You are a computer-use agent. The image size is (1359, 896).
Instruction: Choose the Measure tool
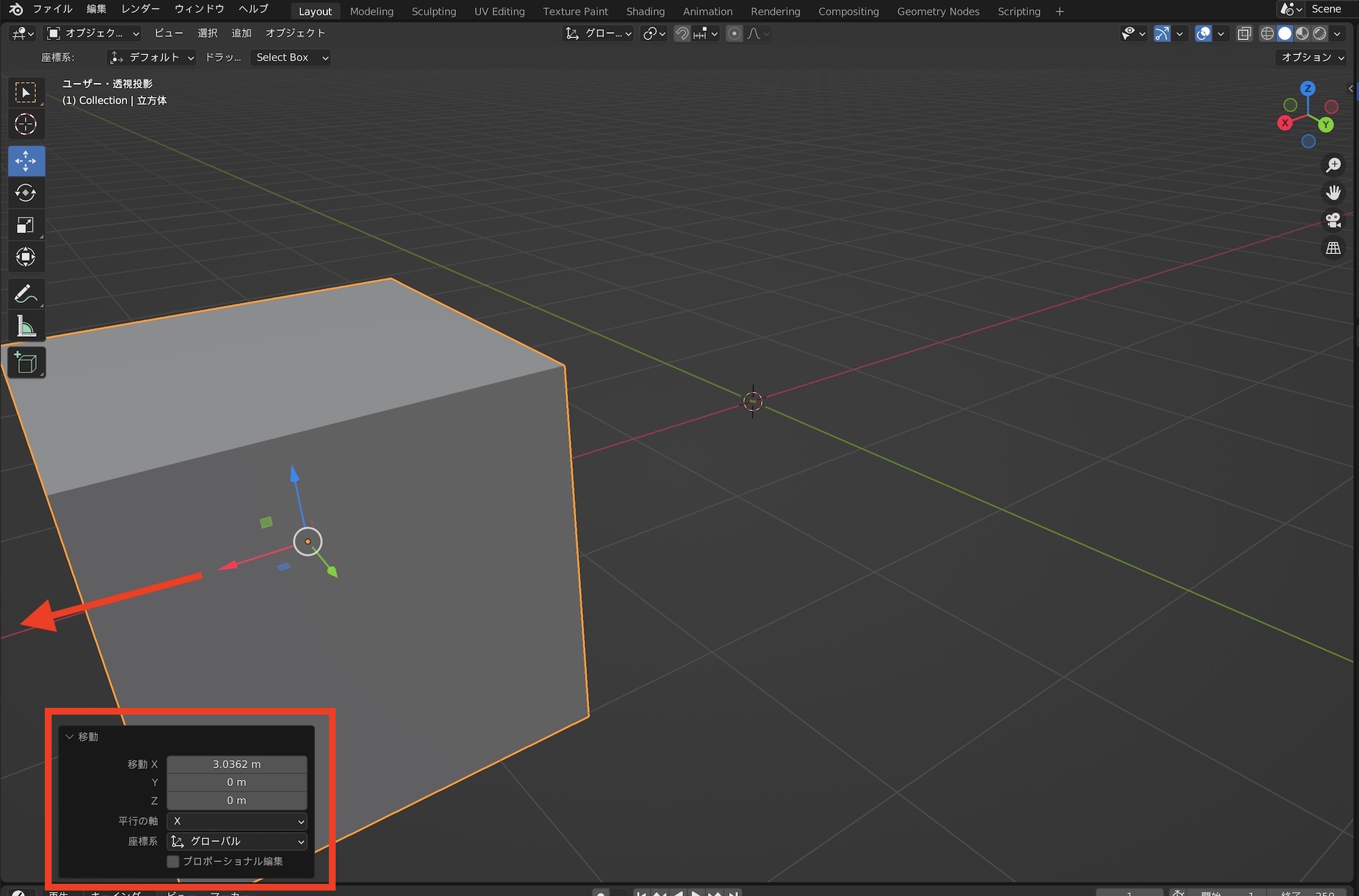[26, 327]
